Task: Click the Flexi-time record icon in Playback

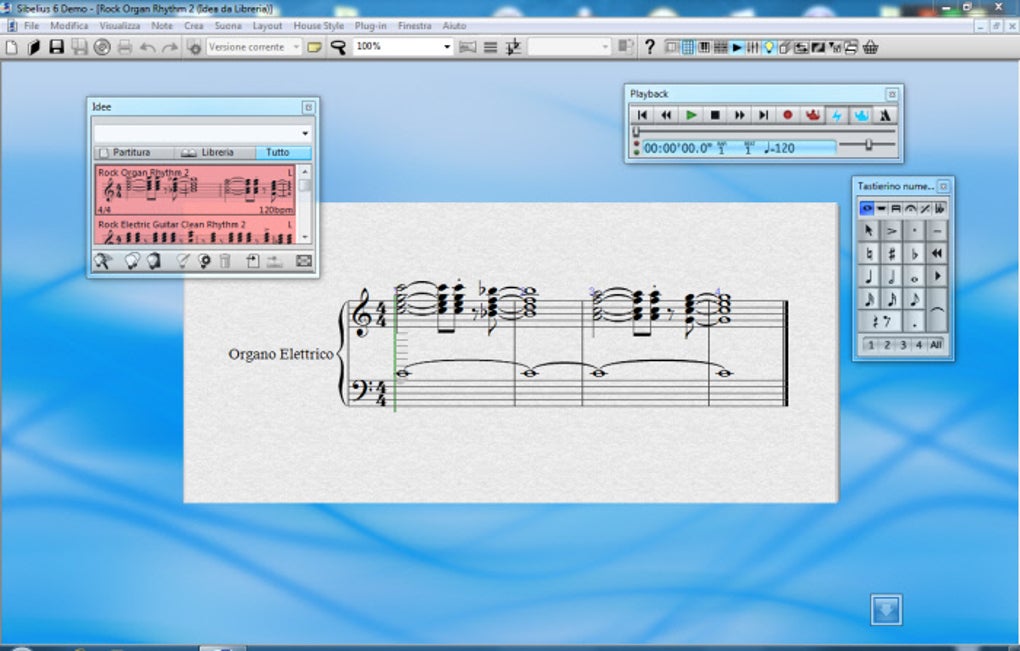Action: 813,115
